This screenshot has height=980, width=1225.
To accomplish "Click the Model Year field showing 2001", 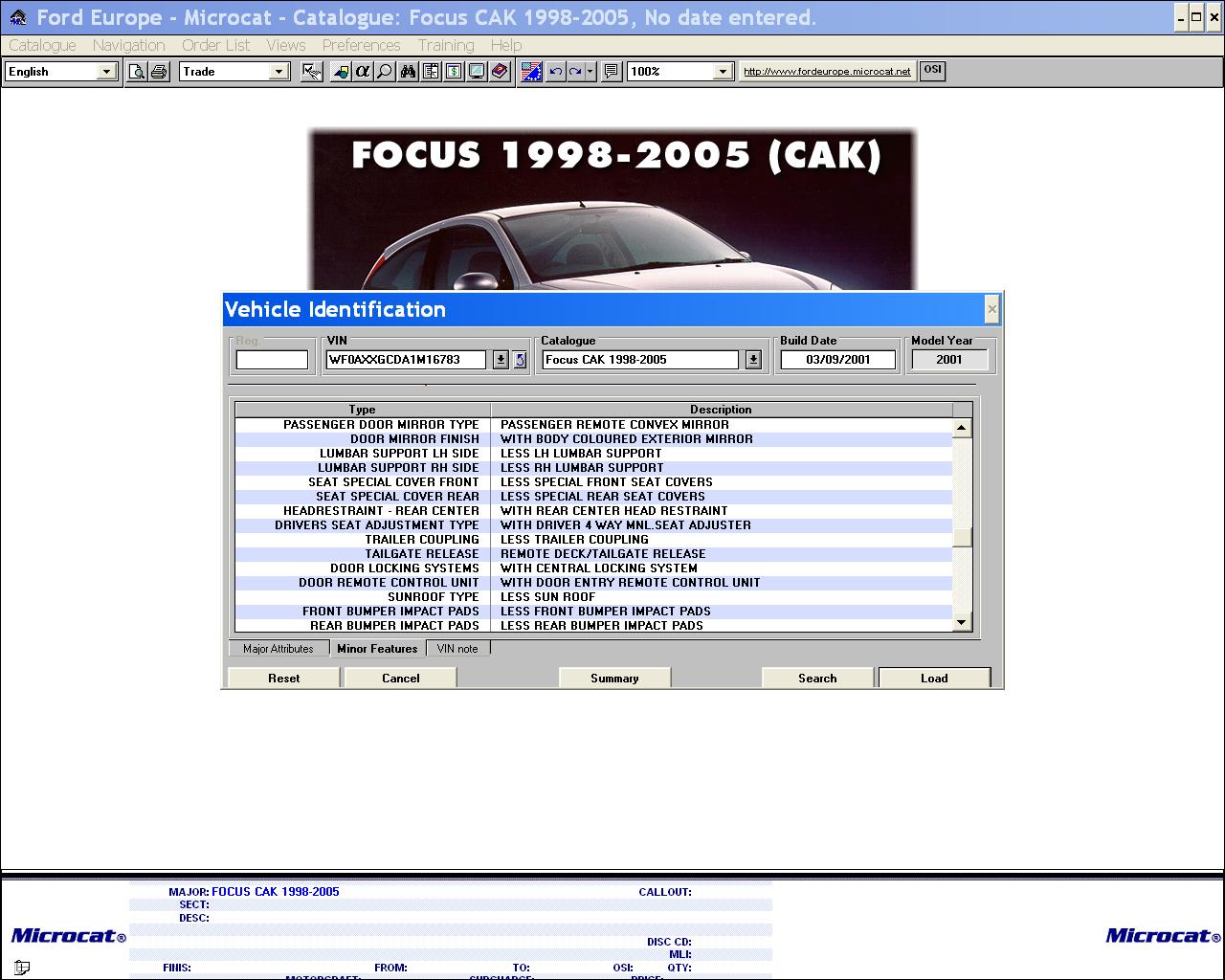I will tap(949, 360).
